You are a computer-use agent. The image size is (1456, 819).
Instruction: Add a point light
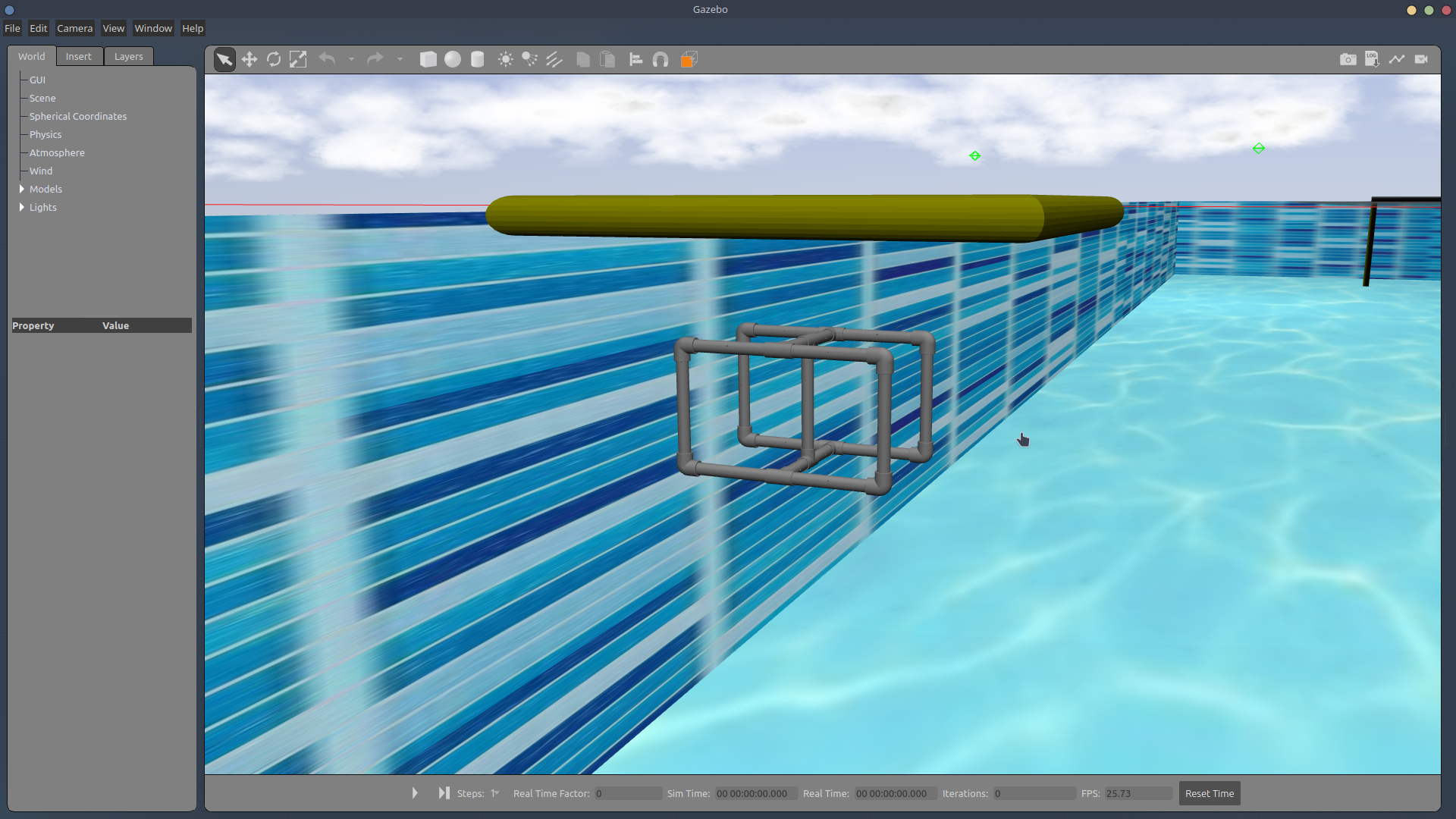[x=506, y=59]
